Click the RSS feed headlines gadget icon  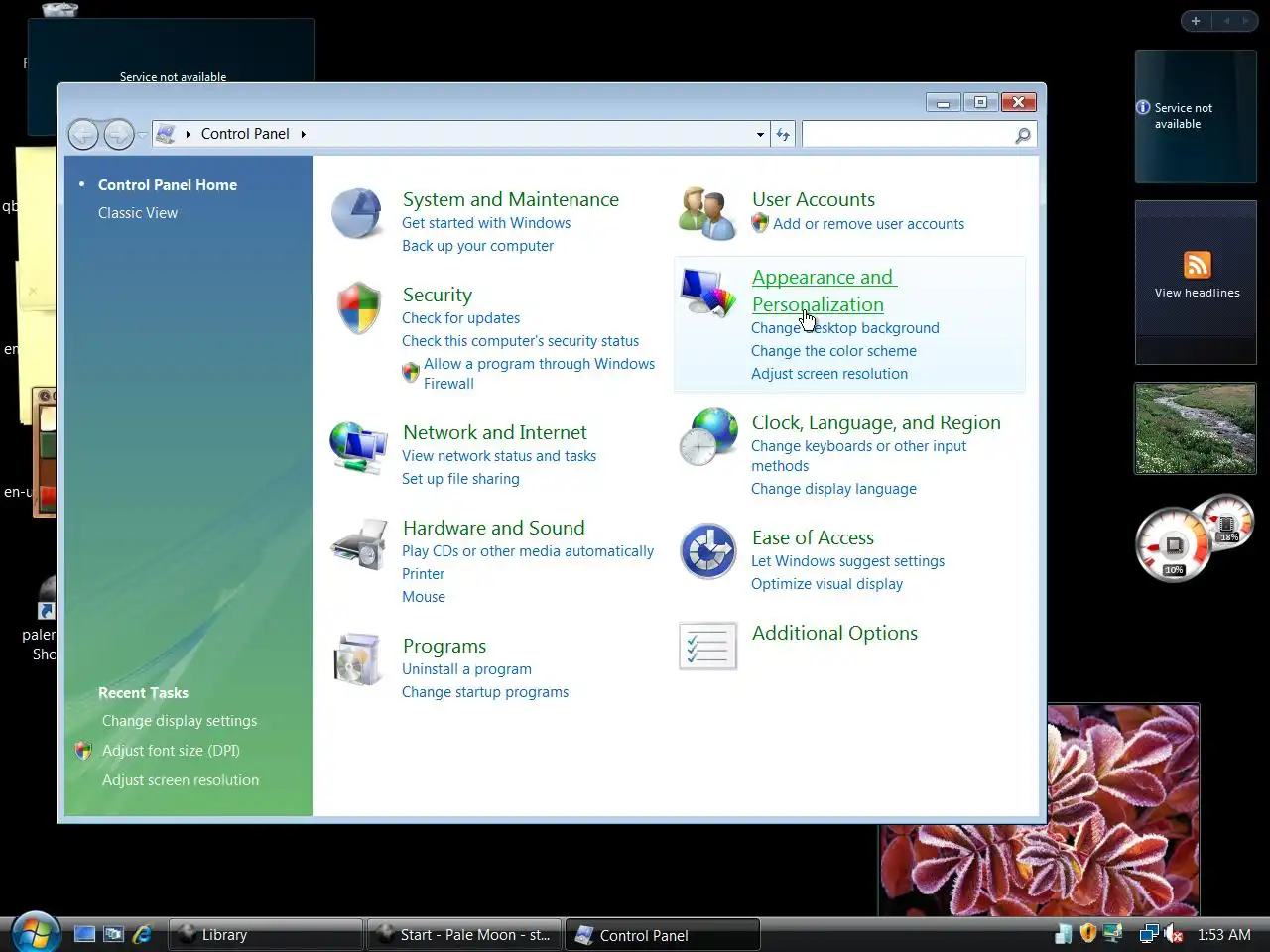(x=1197, y=265)
